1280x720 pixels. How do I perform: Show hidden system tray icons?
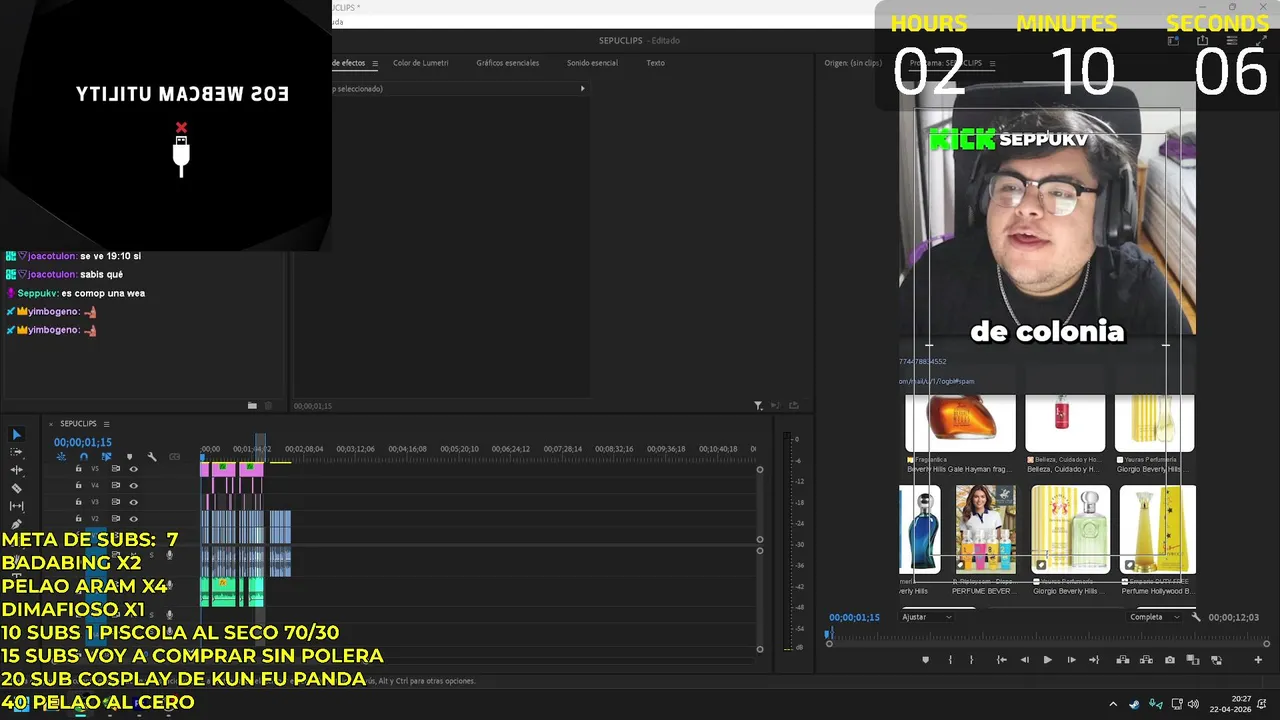coord(1113,704)
